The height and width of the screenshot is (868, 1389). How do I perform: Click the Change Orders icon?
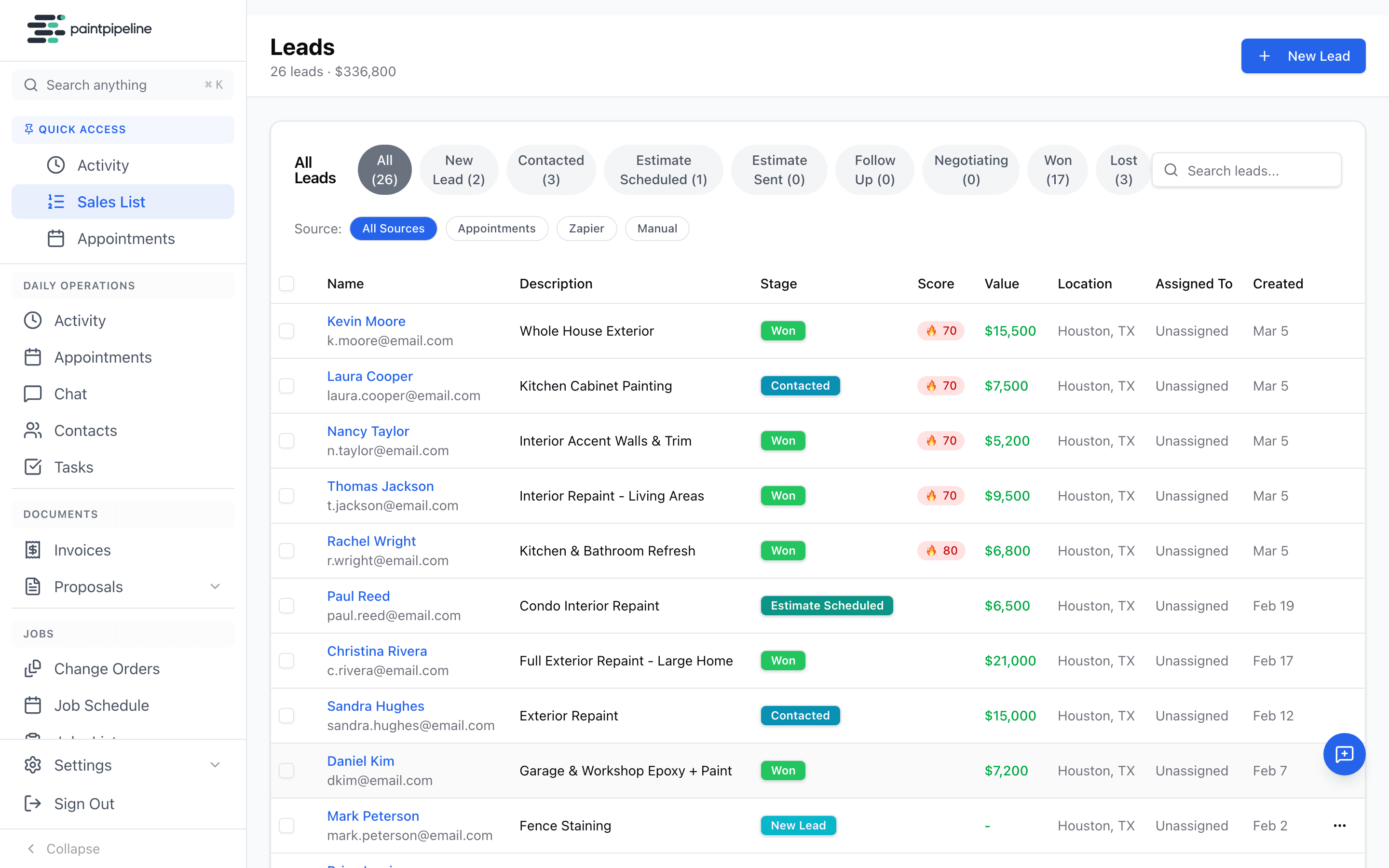coord(33,668)
